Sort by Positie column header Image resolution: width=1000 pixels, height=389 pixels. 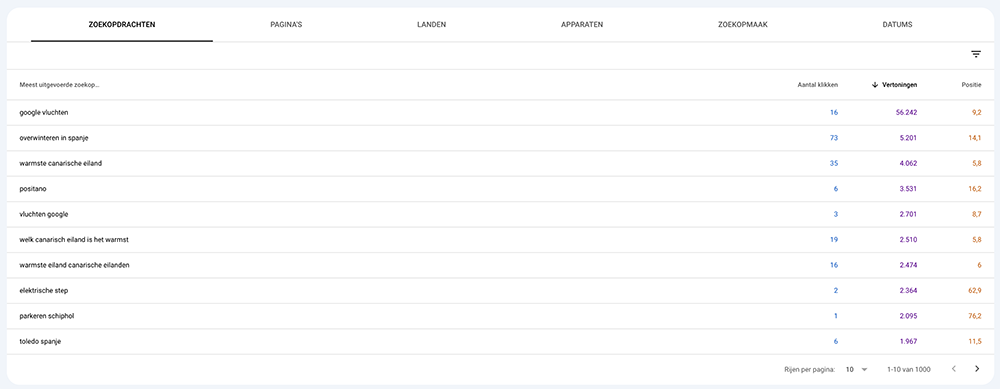pyautogui.click(x=971, y=85)
